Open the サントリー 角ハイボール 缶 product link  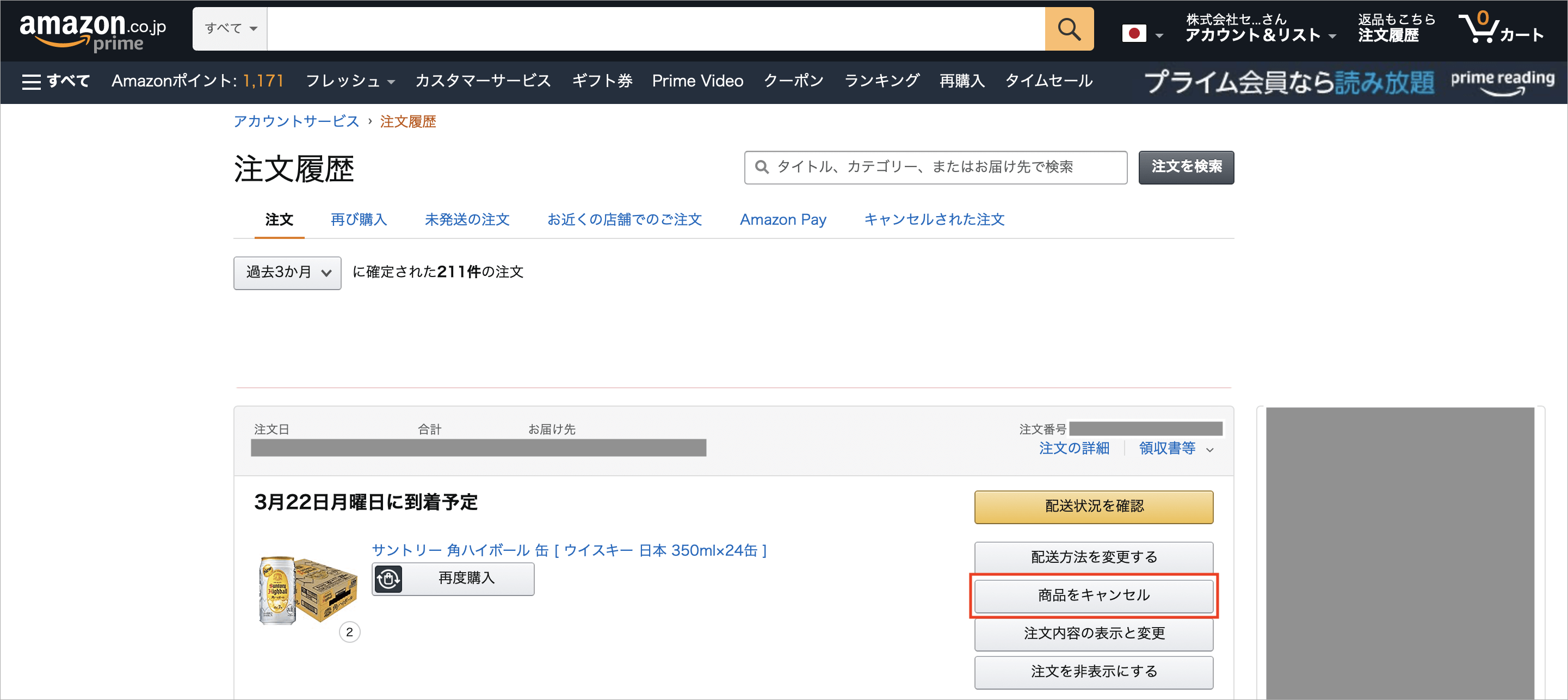(x=569, y=551)
